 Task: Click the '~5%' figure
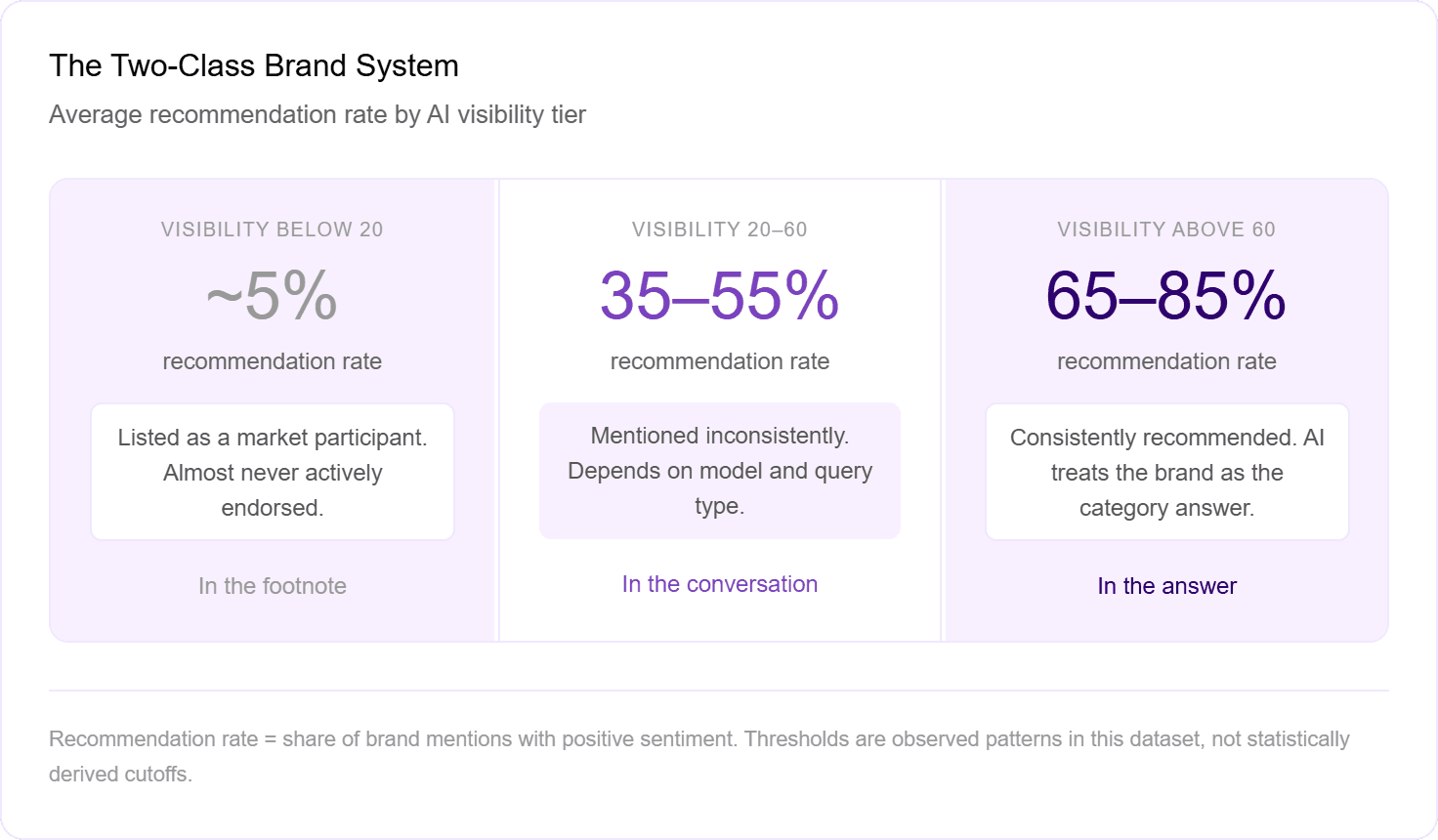pyautogui.click(x=273, y=295)
